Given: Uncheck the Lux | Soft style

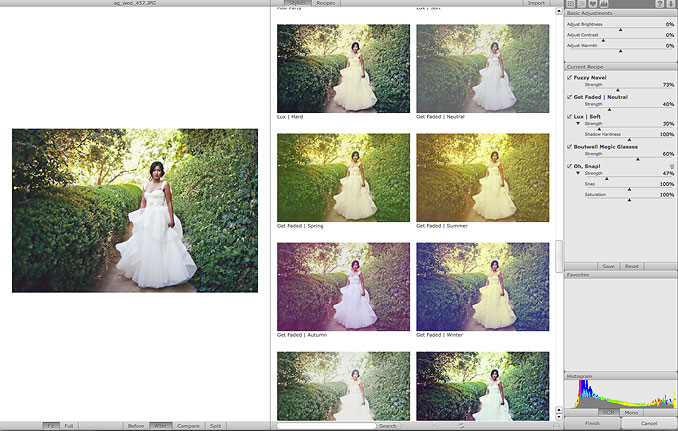Looking at the screenshot, I should (x=569, y=116).
